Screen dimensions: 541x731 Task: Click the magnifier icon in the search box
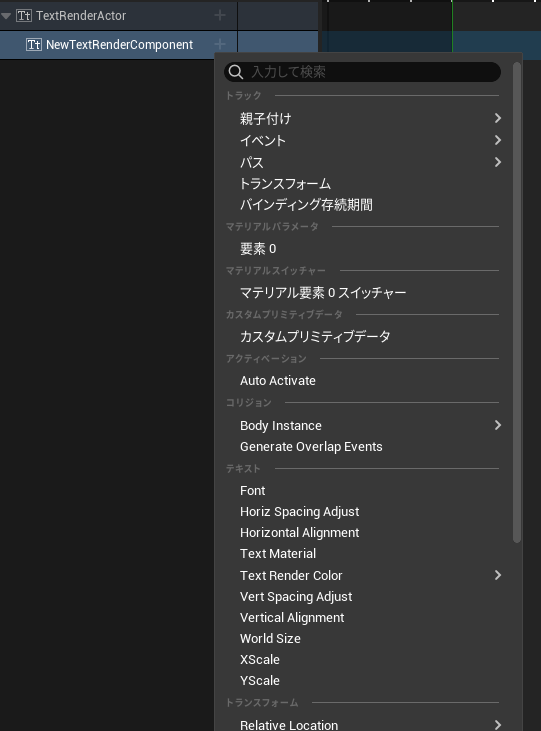(x=236, y=72)
